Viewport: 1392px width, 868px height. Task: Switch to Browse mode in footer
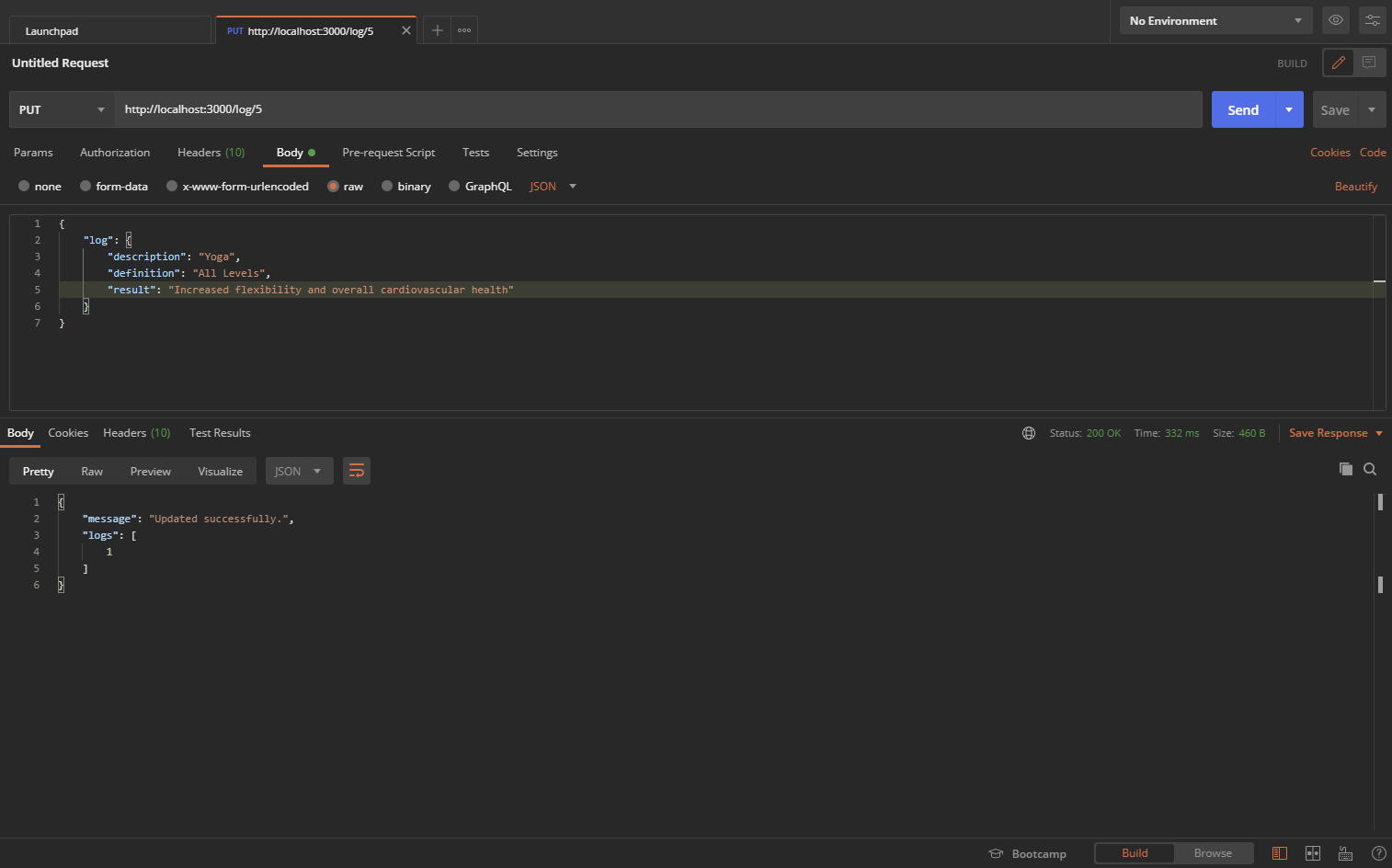1213,853
